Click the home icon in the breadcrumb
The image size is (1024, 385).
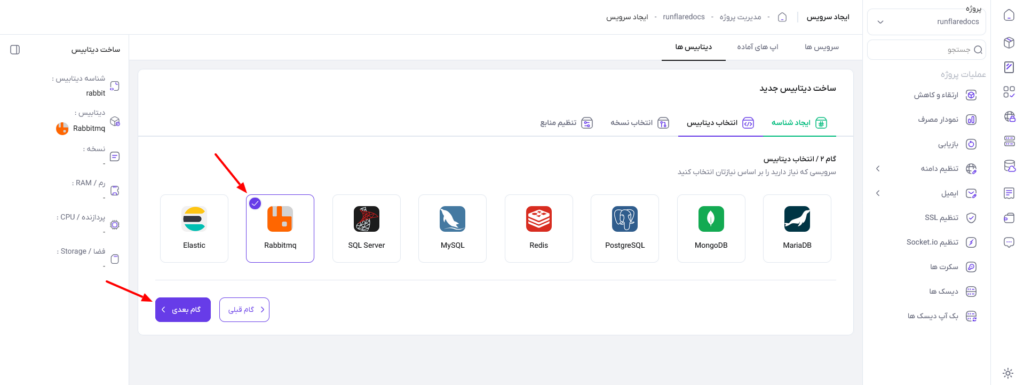click(x=782, y=17)
